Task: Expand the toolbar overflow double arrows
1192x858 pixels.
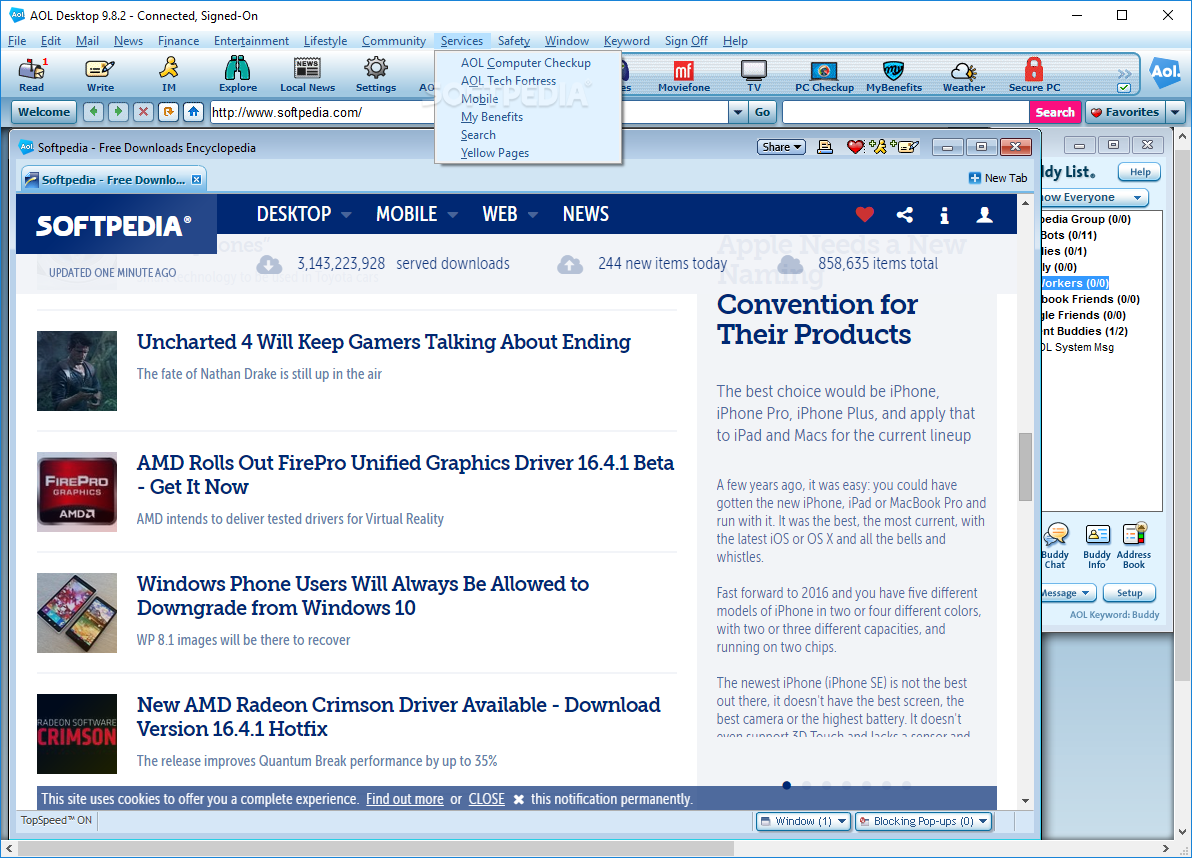Action: click(x=1124, y=73)
